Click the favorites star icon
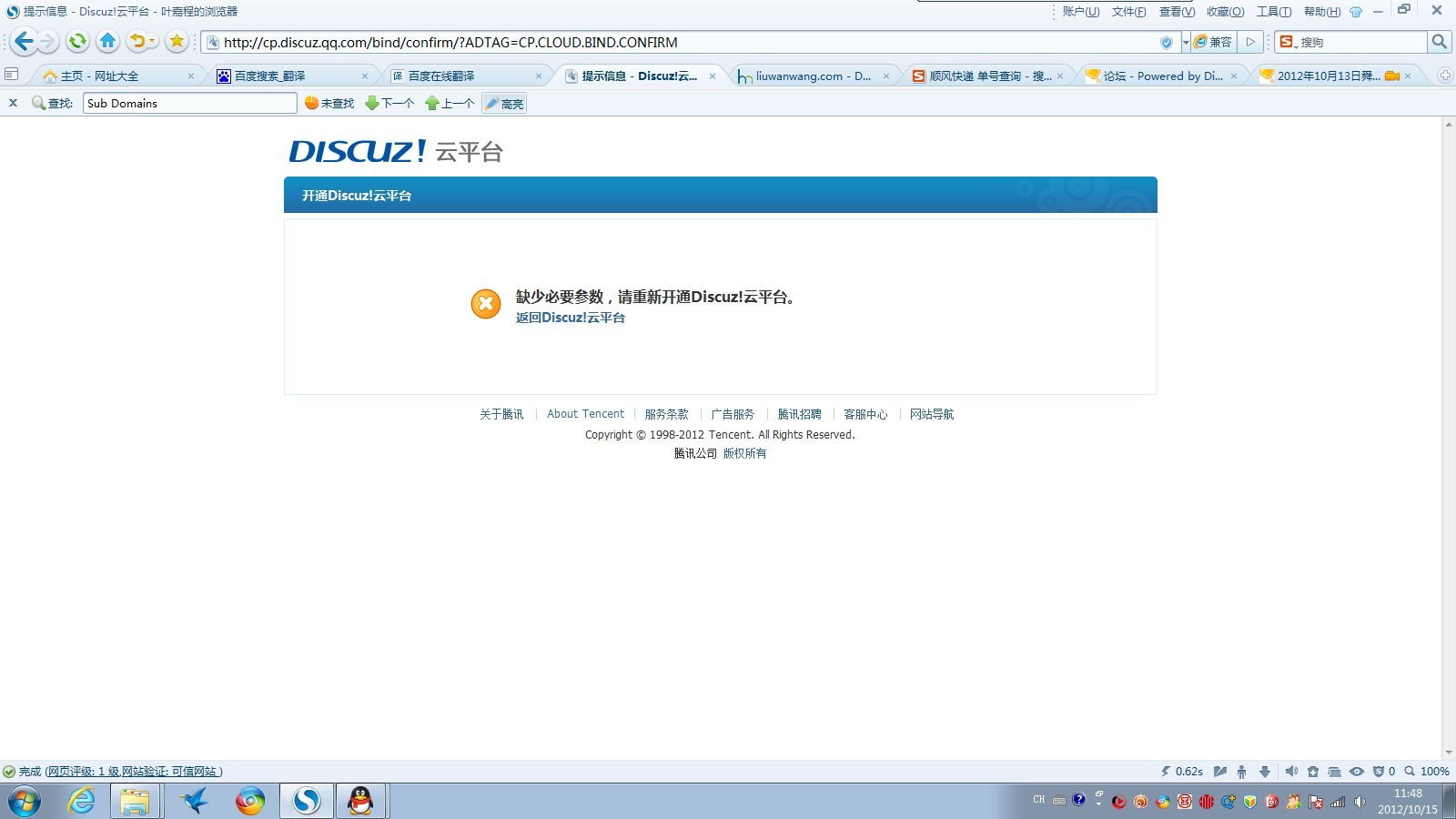Screen dimensions: 1456x819 (x=177, y=41)
